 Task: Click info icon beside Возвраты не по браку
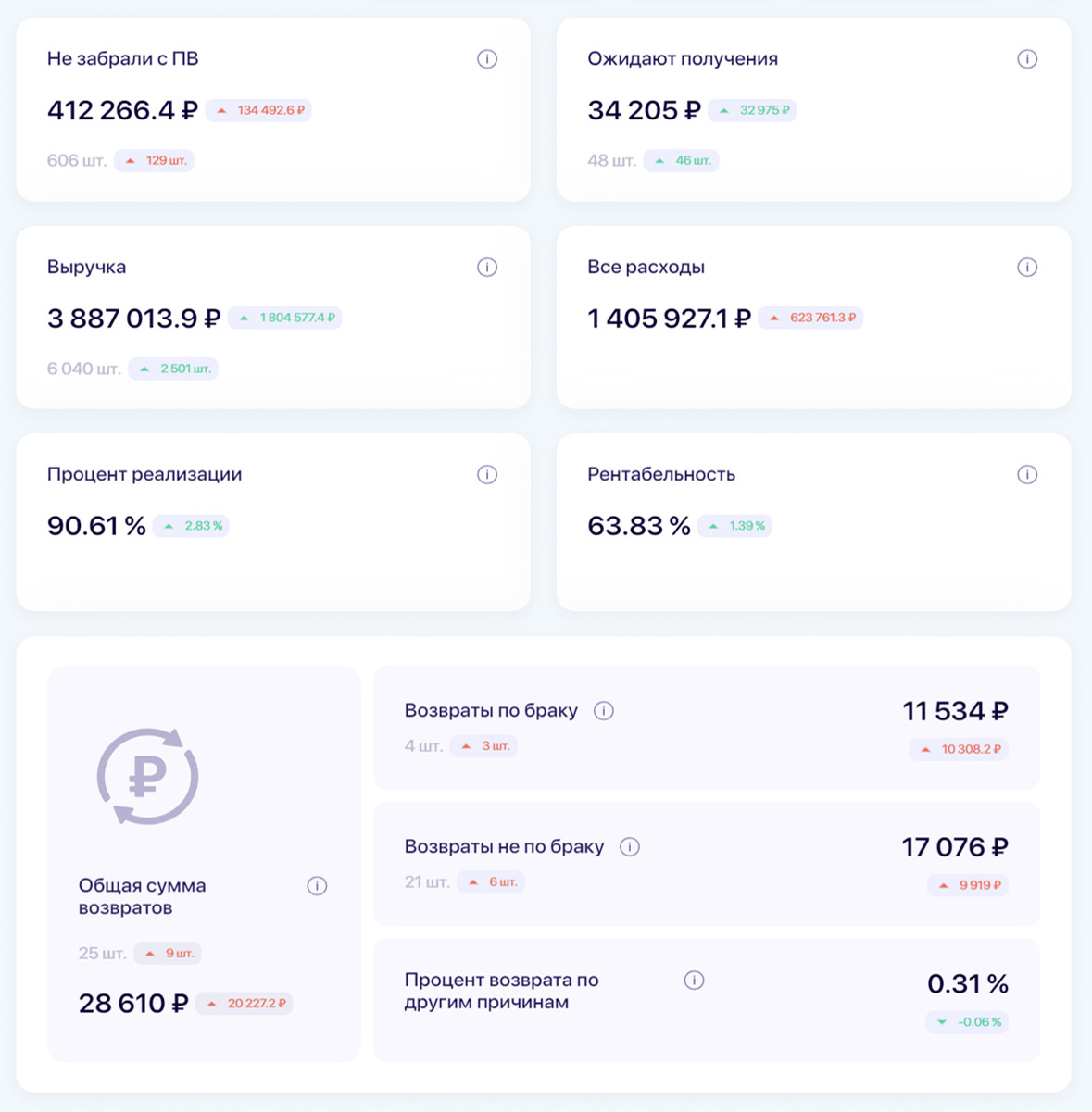[630, 847]
